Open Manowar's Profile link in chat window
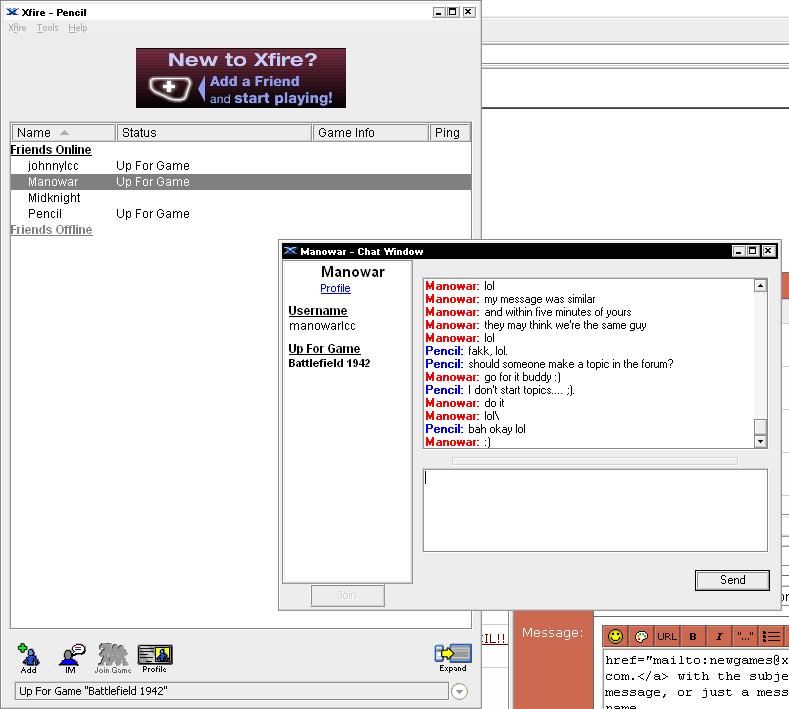The height and width of the screenshot is (709, 789). (x=335, y=288)
